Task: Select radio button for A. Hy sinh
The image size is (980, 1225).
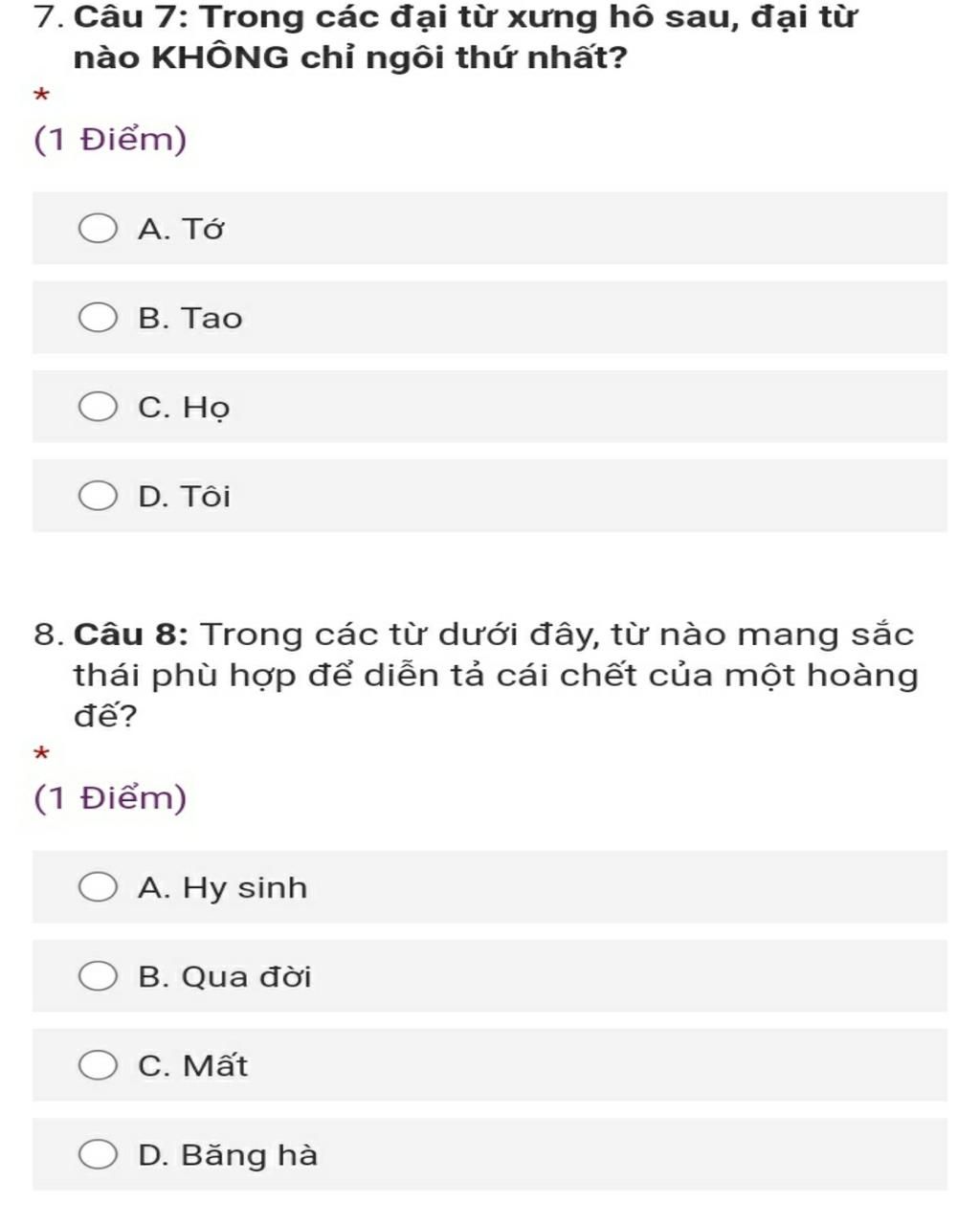Action: (98, 888)
